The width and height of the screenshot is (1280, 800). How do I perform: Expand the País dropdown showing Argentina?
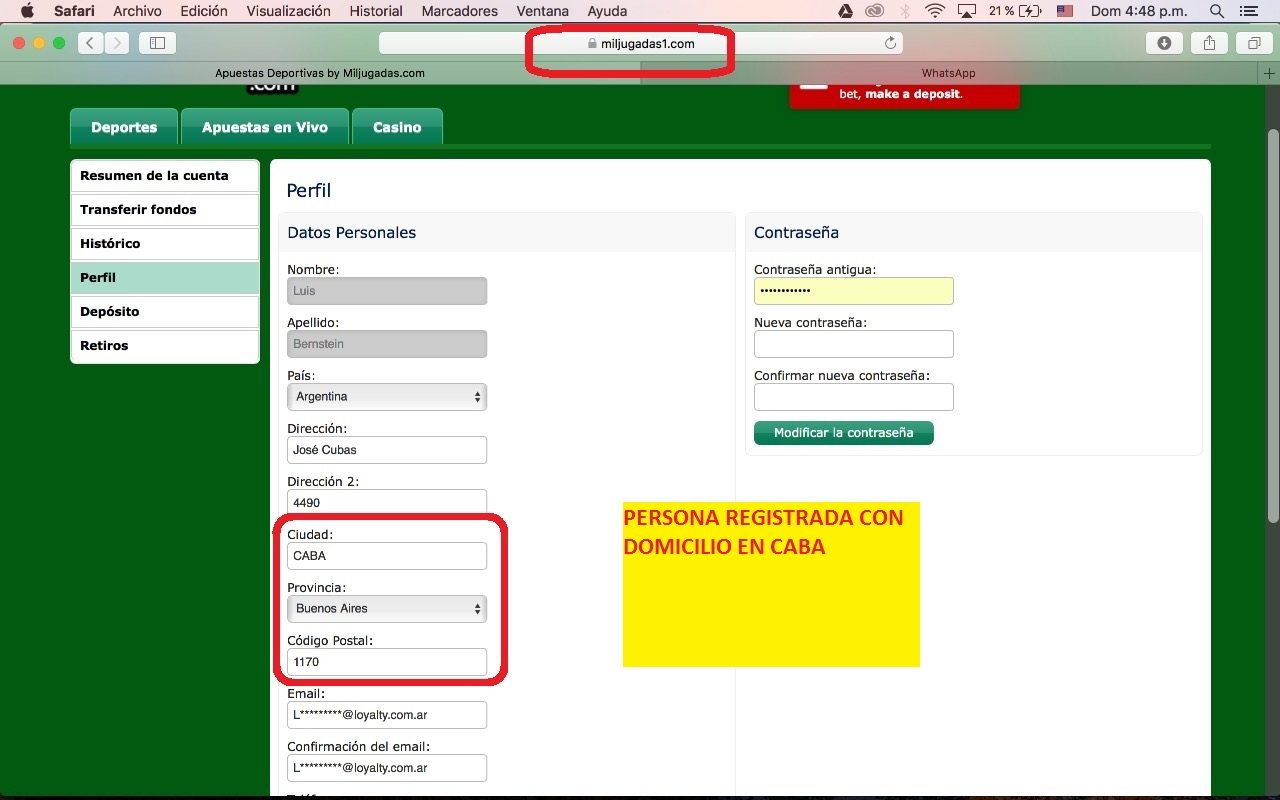[x=386, y=397]
